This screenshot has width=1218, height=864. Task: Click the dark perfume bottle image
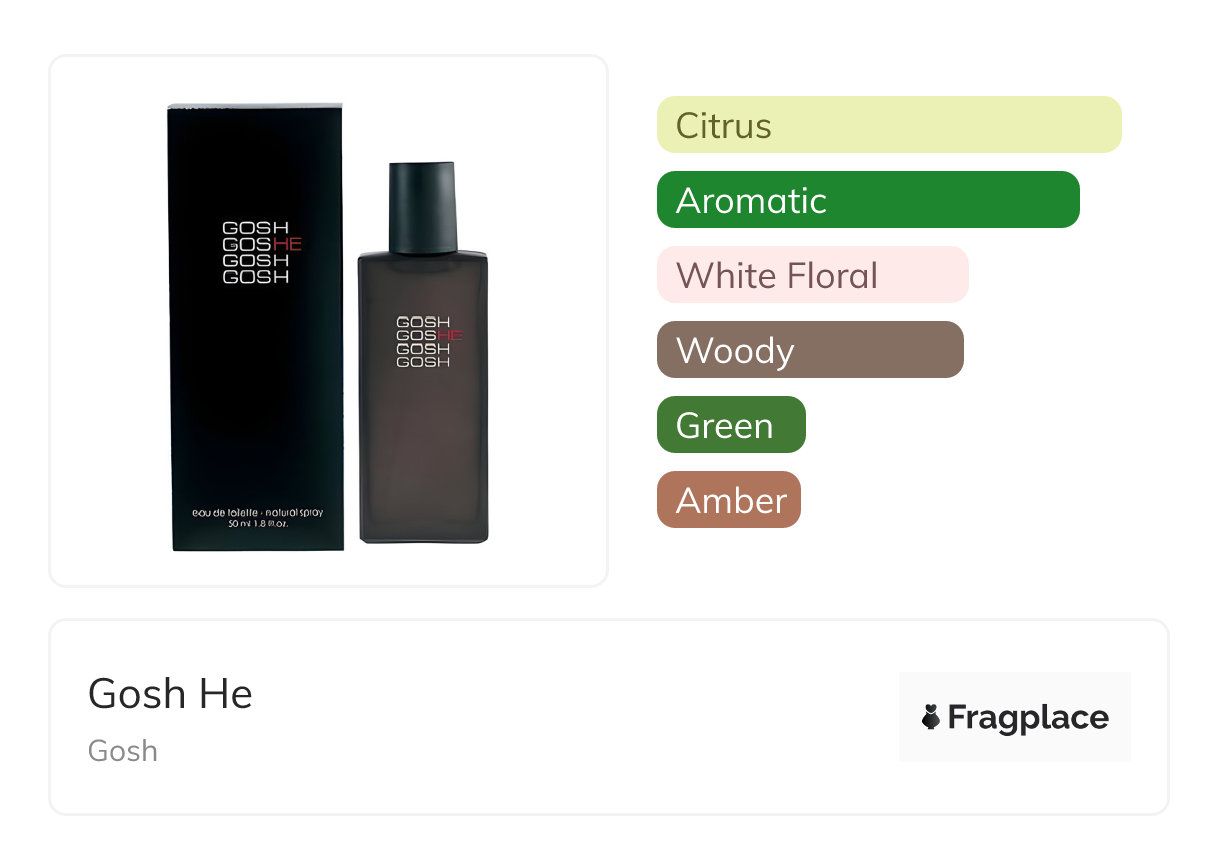(x=423, y=352)
